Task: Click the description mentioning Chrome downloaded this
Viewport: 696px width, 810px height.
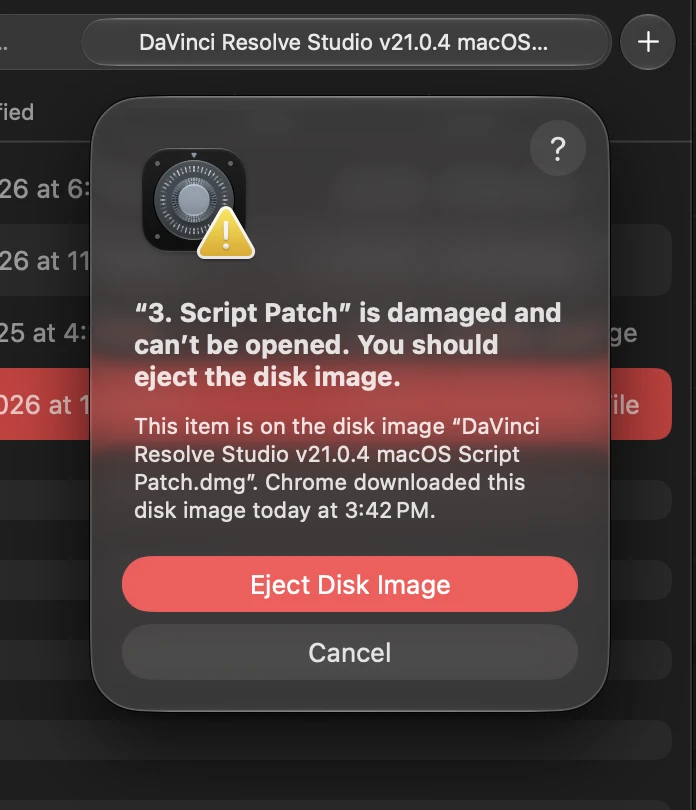Action: pos(337,468)
